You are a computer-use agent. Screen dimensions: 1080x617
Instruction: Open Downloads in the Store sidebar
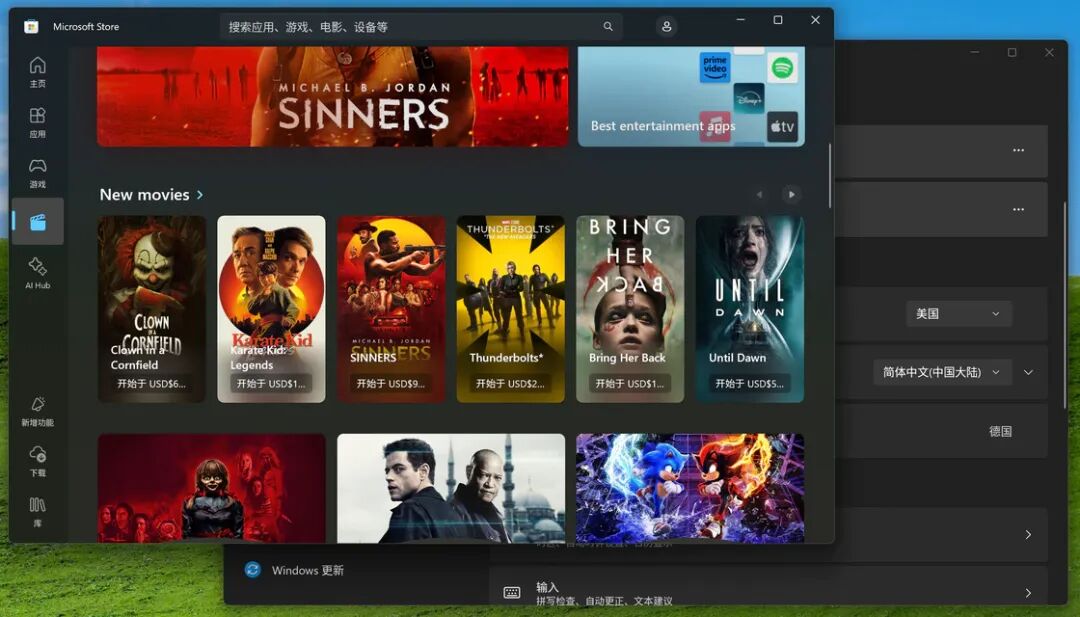38,461
